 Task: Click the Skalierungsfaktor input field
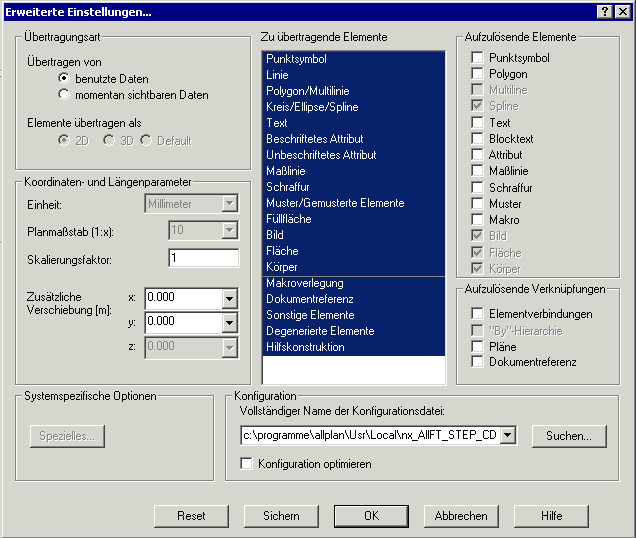[204, 258]
